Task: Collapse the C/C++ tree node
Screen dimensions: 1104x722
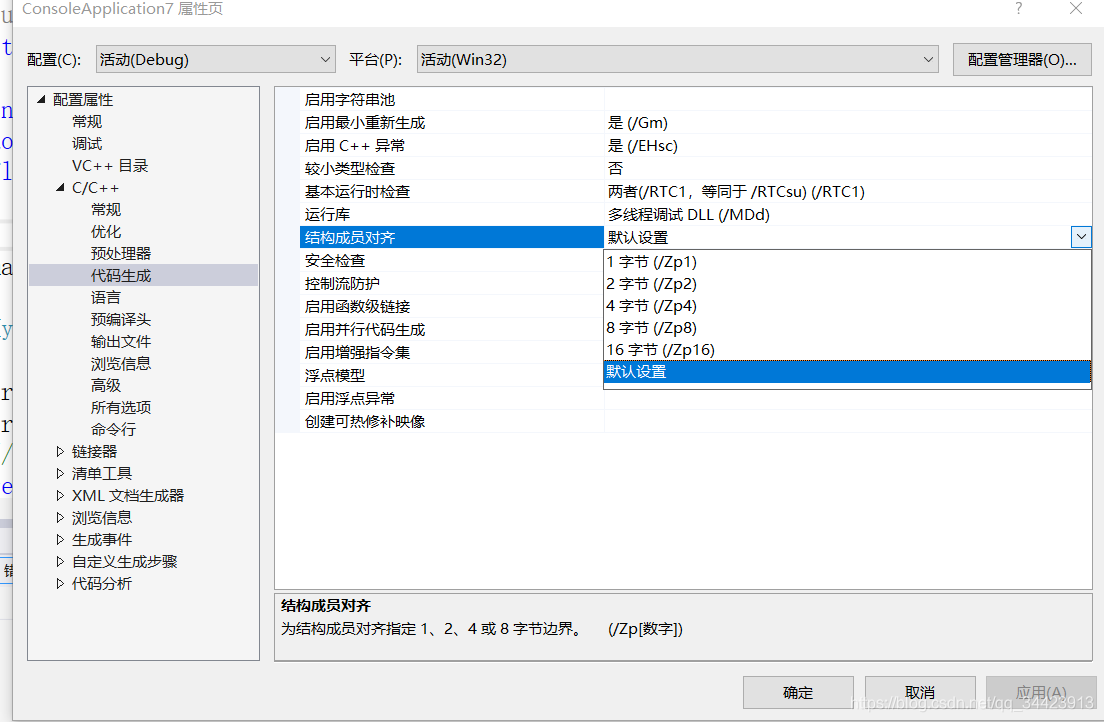Action: tap(60, 187)
